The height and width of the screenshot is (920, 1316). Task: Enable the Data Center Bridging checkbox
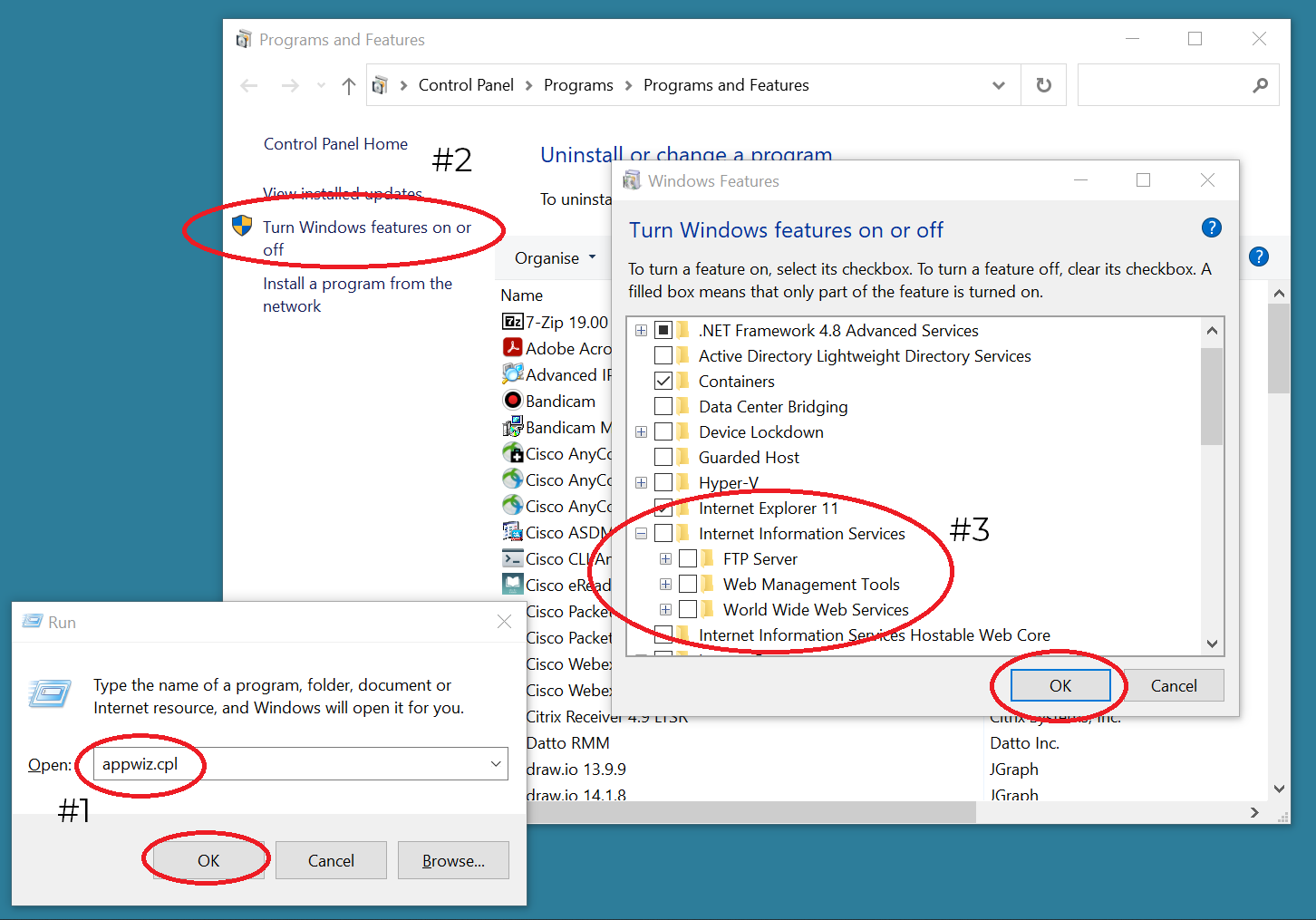pyautogui.click(x=663, y=406)
